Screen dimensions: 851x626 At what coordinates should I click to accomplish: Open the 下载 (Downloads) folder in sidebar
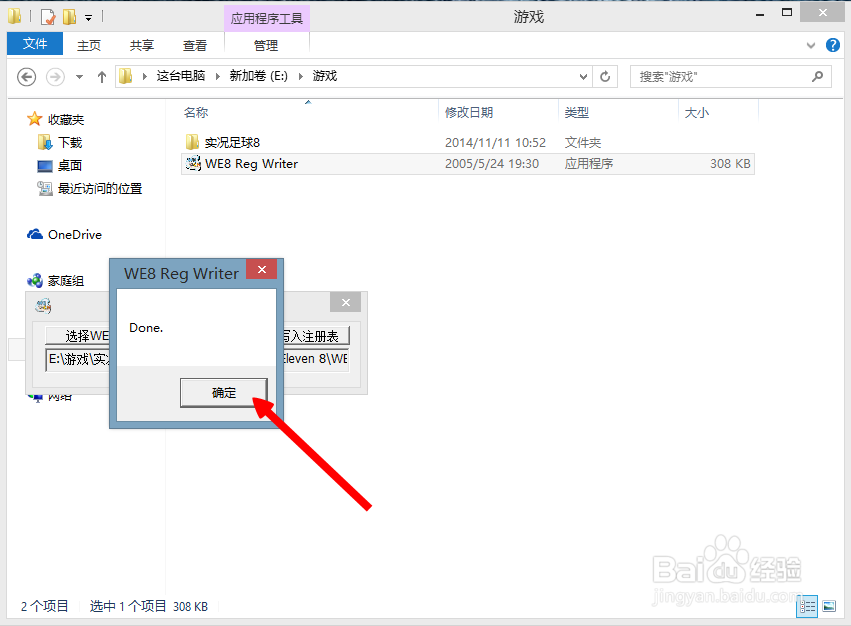68,141
